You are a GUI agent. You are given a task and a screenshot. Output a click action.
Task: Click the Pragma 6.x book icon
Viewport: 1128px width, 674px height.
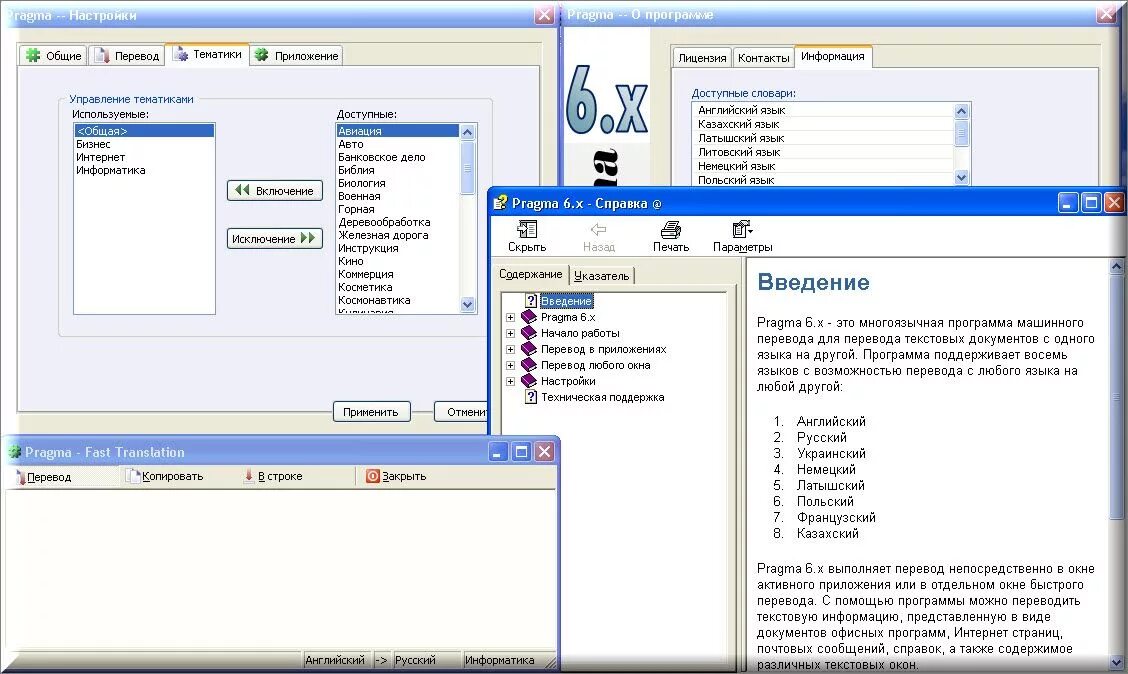[x=529, y=316]
